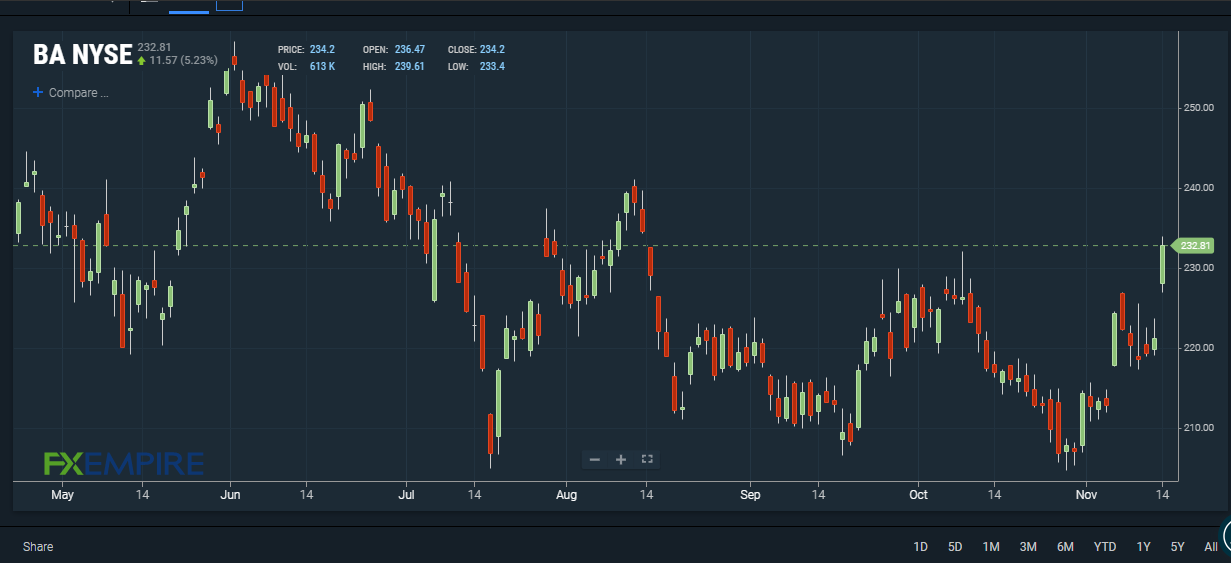This screenshot has height=563, width=1231.
Task: Click the 230.00 price axis label
Action: click(1198, 268)
